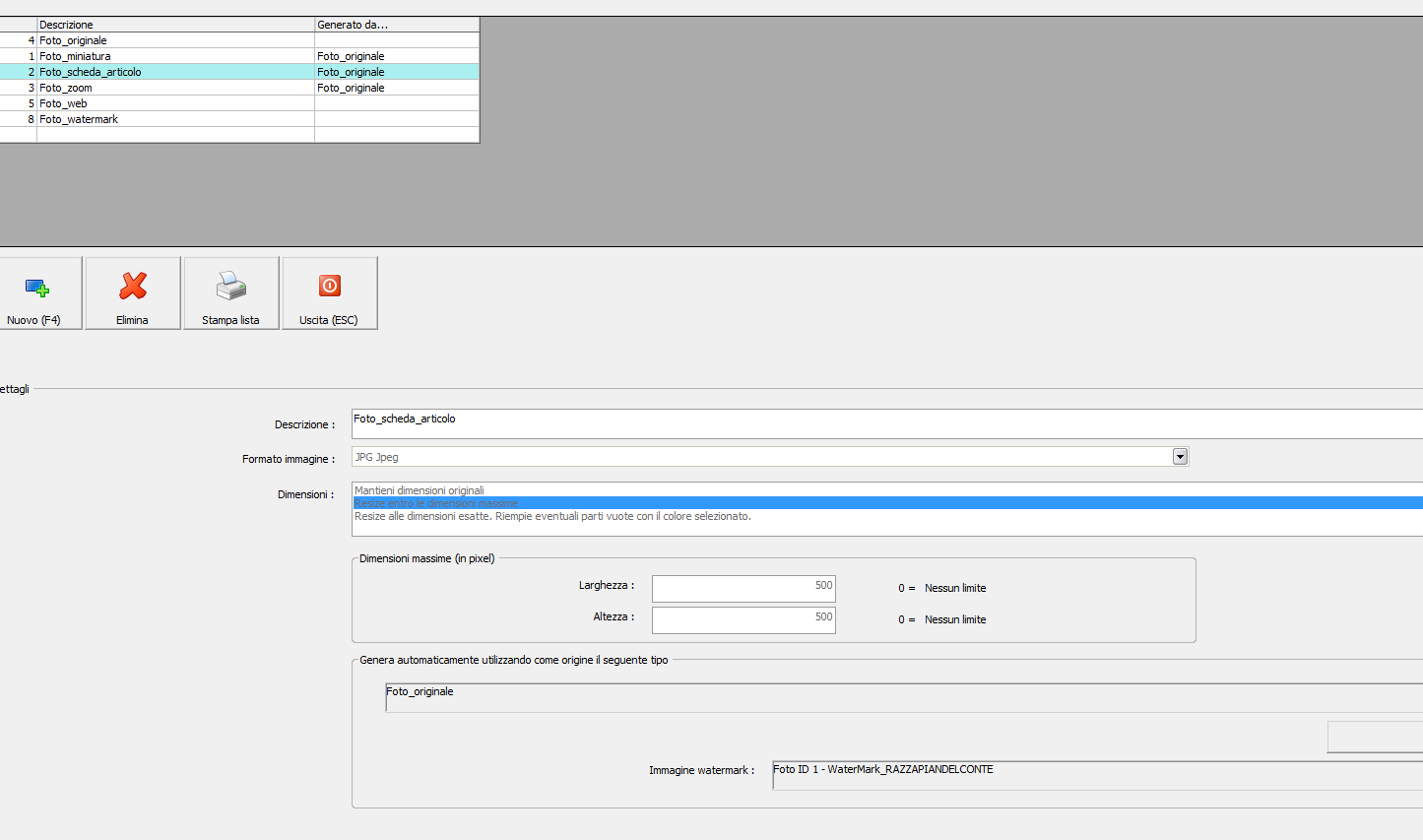Select the Foto_originale row in the list
The height and width of the screenshot is (840, 1423).
(239, 40)
